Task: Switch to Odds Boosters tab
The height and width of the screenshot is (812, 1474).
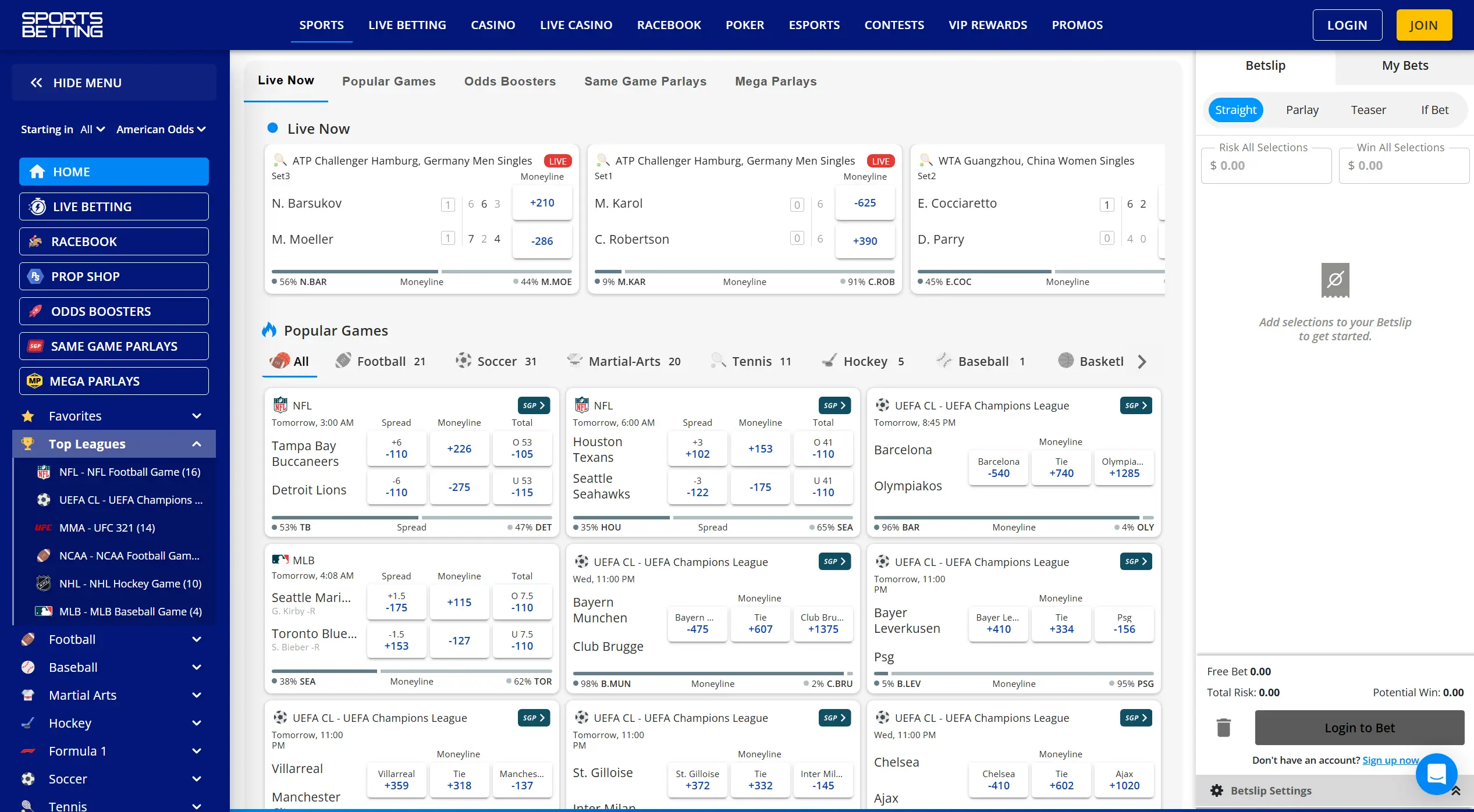Action: tap(510, 81)
